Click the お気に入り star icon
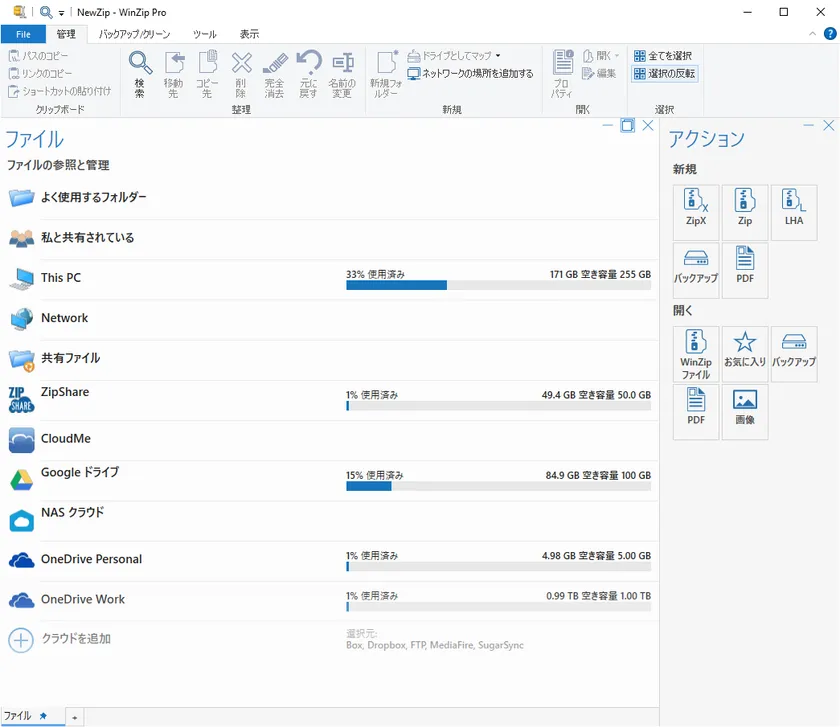 (x=744, y=353)
